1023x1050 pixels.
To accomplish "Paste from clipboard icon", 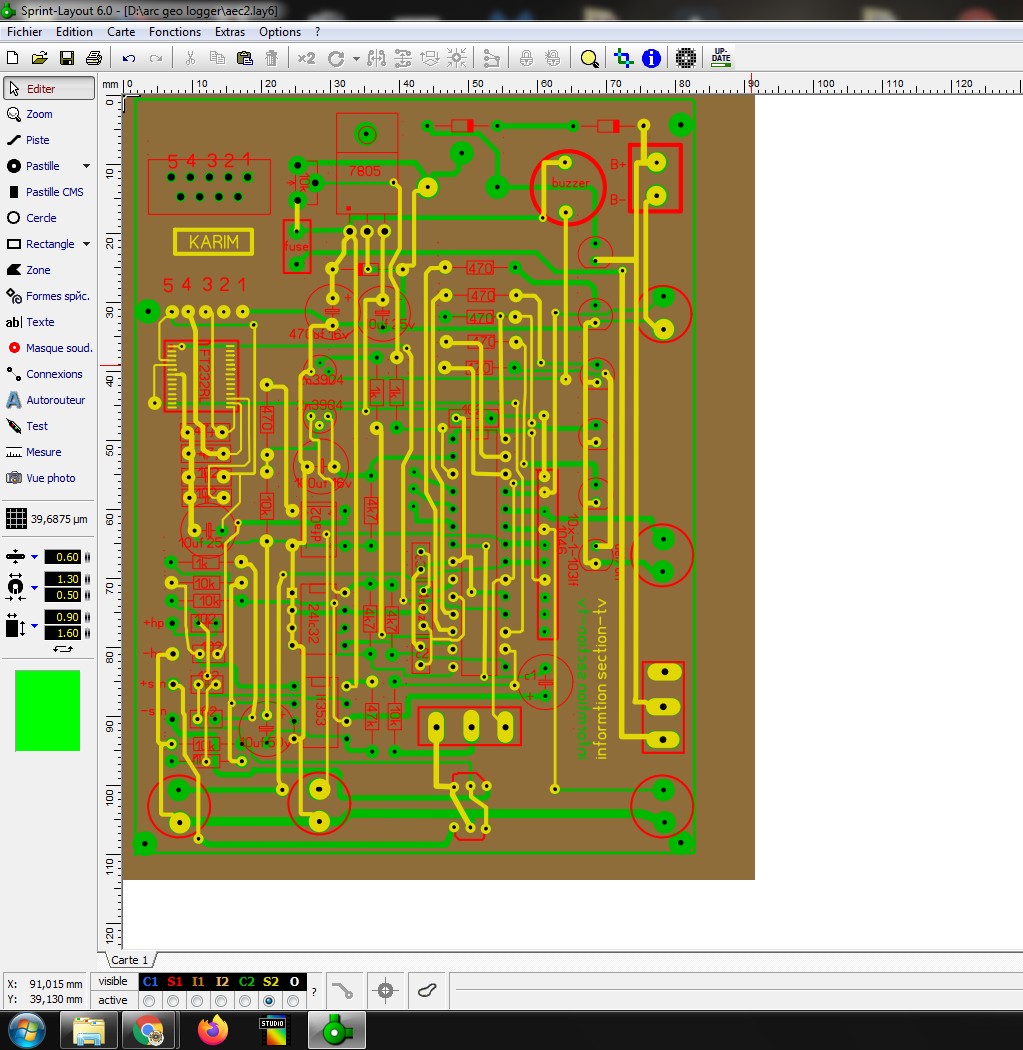I will pyautogui.click(x=244, y=58).
